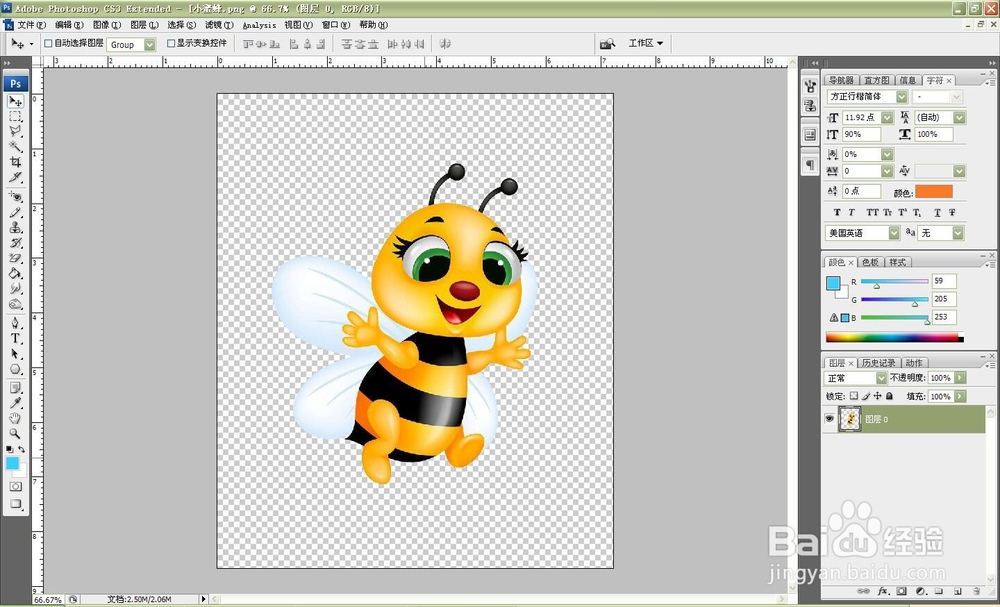This screenshot has width=1000, height=607.
Task: Select the Notes tool
Action: [x=15, y=388]
